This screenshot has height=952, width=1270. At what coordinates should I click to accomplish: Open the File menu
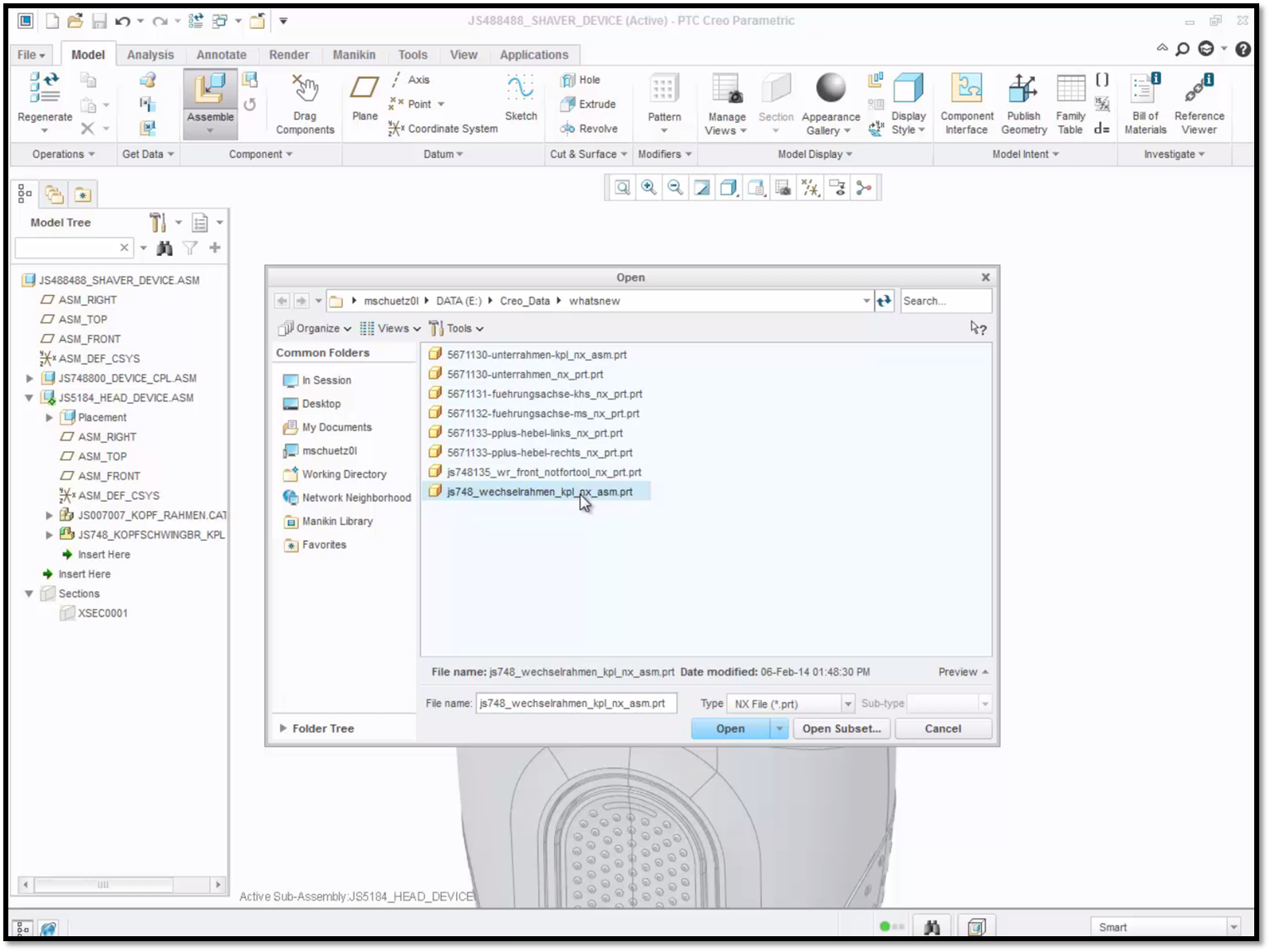coord(32,55)
